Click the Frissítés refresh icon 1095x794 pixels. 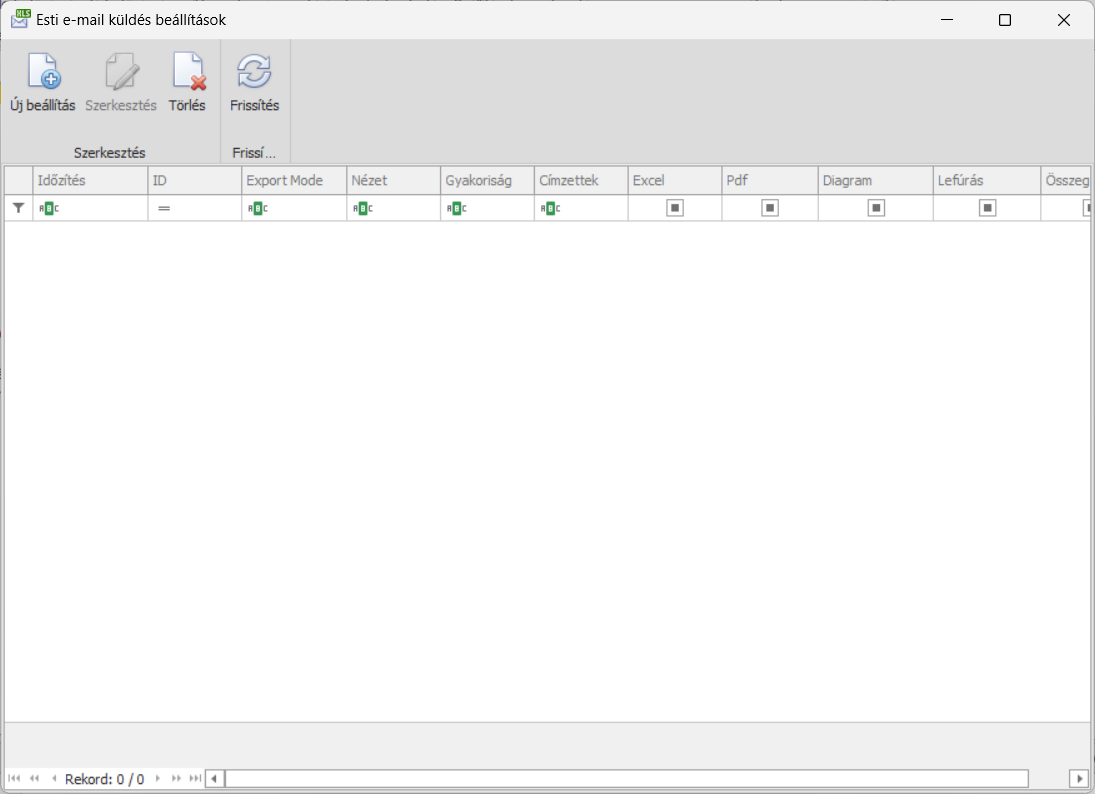pyautogui.click(x=254, y=72)
